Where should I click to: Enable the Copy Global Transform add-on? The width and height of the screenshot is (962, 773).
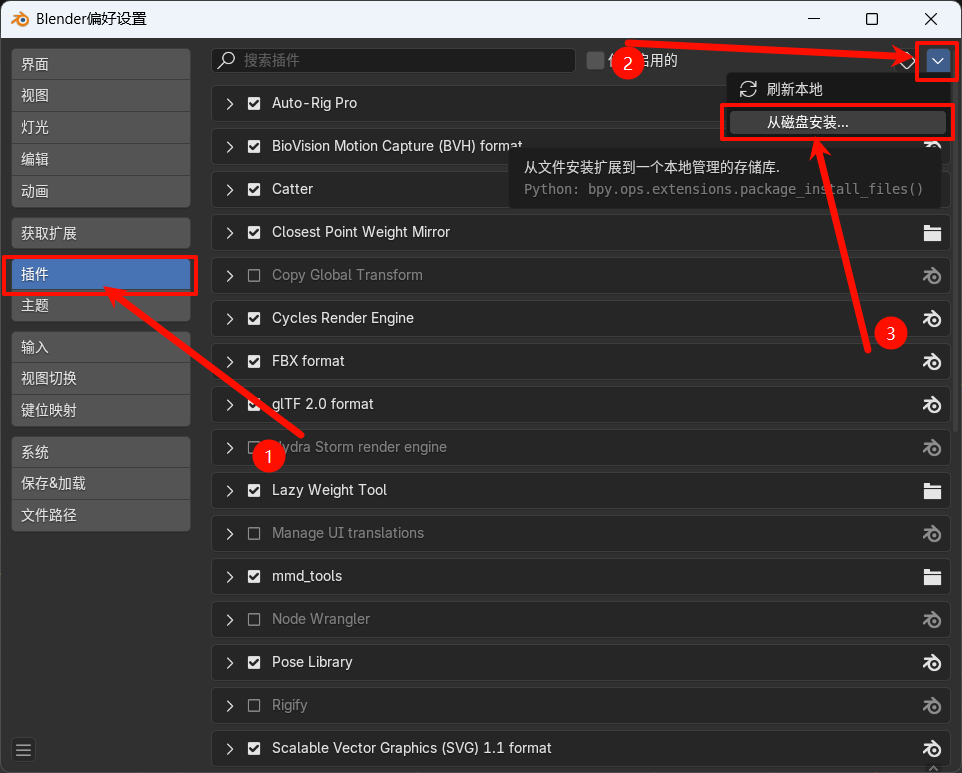click(254, 275)
